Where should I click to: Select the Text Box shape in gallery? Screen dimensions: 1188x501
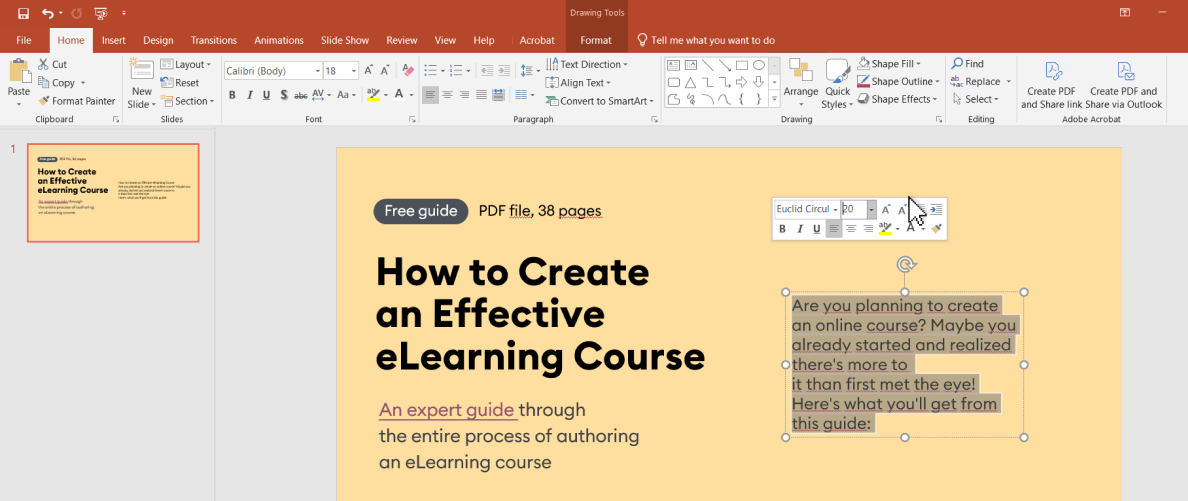(x=673, y=65)
